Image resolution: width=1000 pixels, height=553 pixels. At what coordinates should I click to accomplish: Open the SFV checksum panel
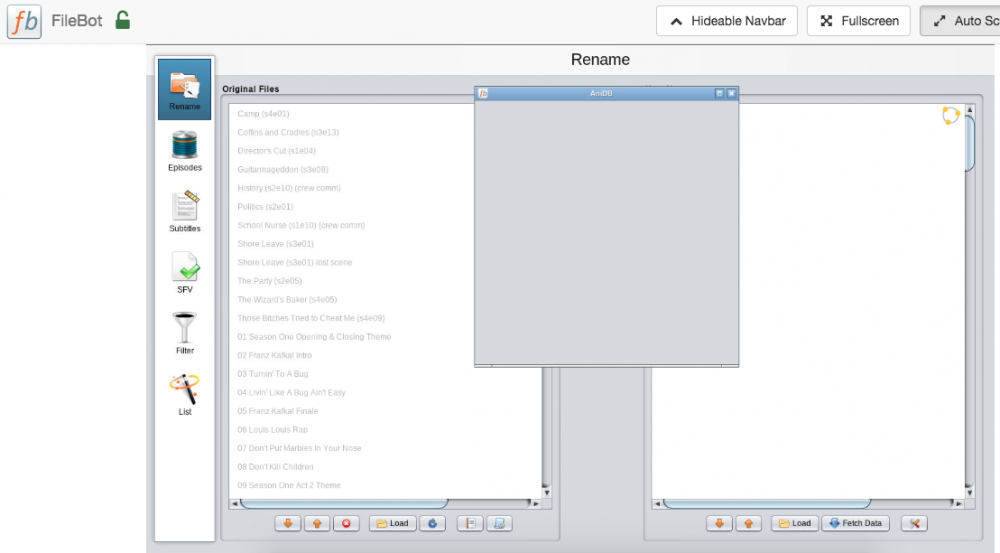184,272
